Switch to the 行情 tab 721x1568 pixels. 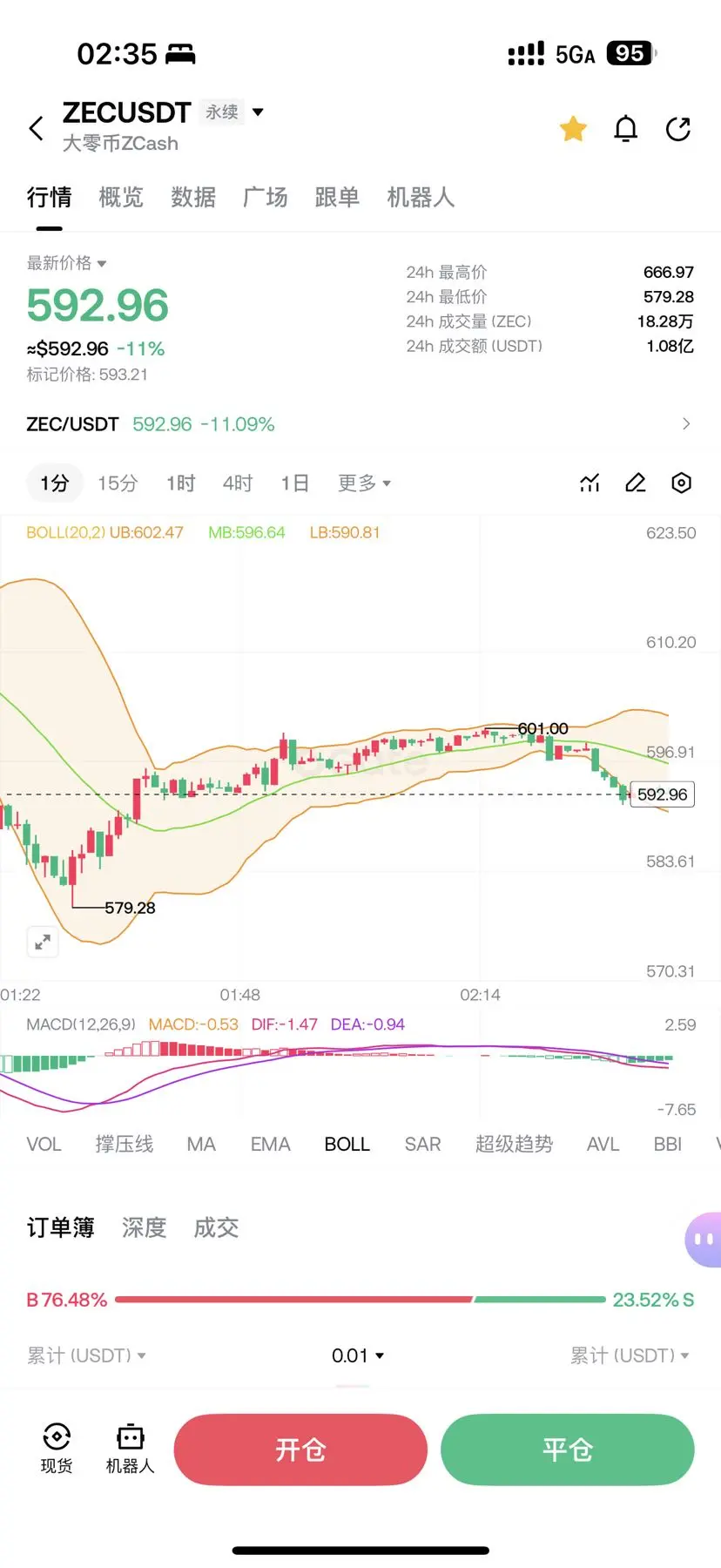point(49,198)
